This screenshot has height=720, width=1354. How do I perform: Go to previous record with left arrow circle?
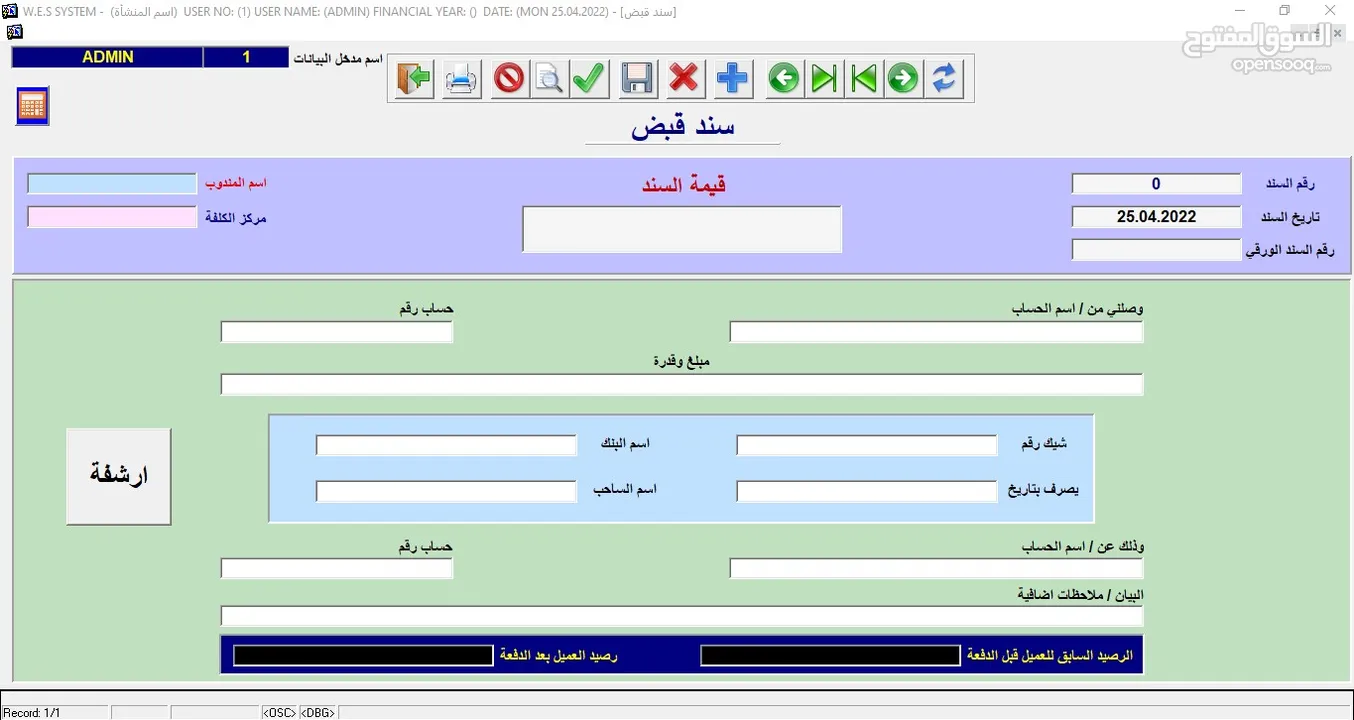tap(784, 78)
